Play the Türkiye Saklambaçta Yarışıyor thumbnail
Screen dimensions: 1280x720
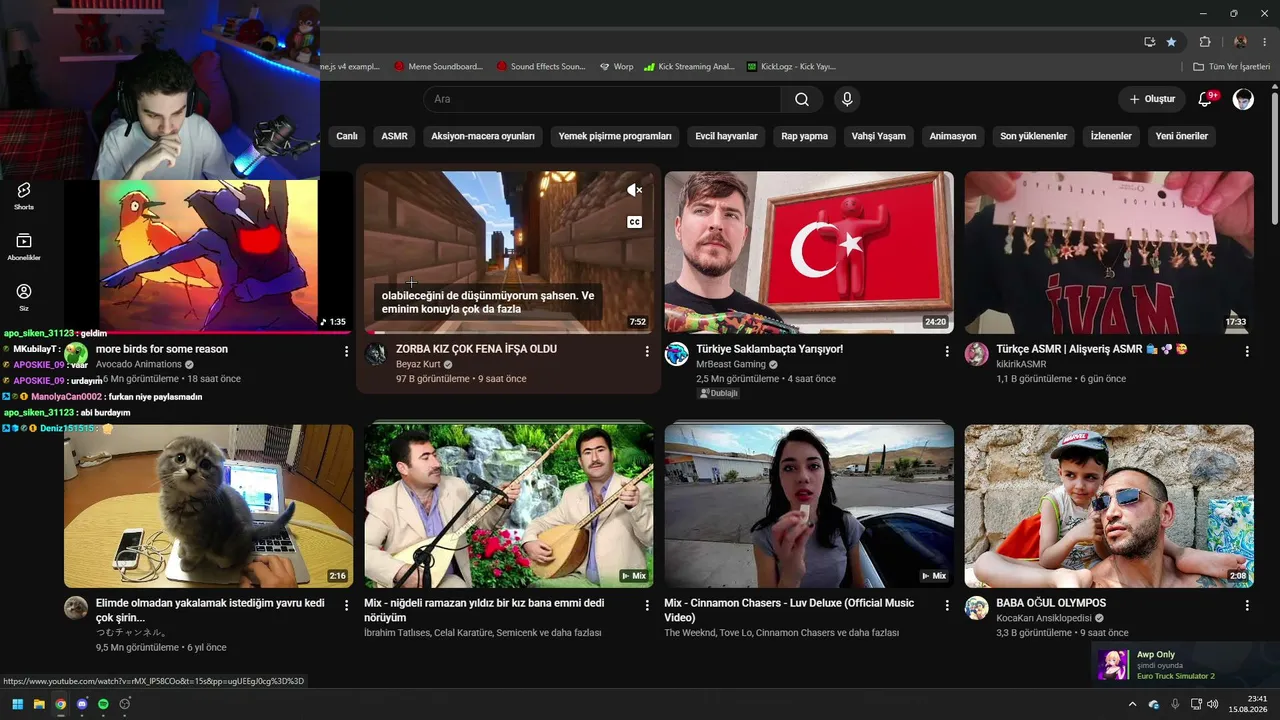point(809,252)
